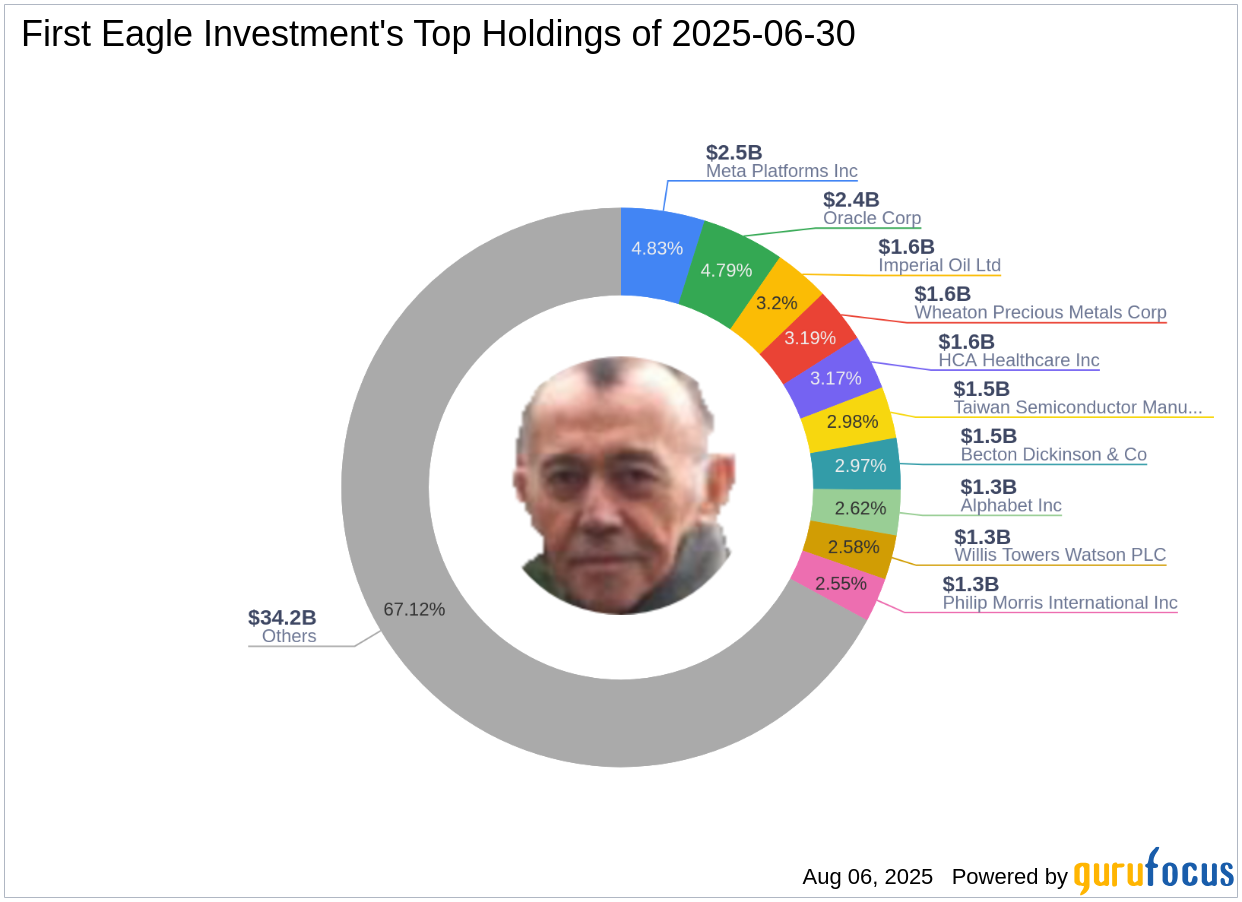Select the yellow Taiwan Semiconductor slice

click(849, 420)
